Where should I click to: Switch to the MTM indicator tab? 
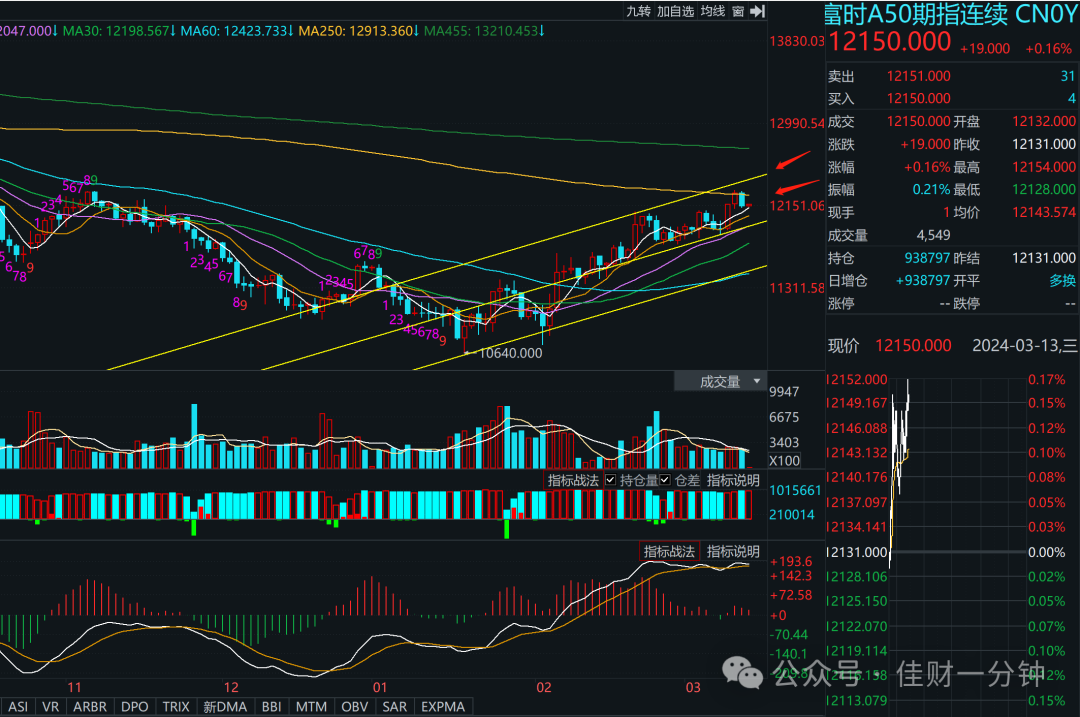311,707
